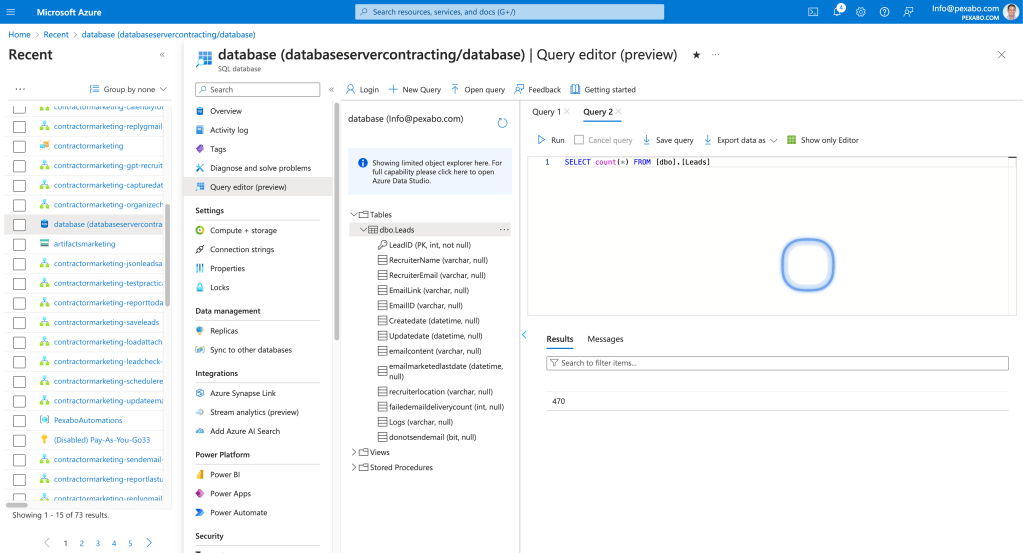Open the Azure portal hamburger menu
Viewport: 1023px width, 553px height.
10,12
